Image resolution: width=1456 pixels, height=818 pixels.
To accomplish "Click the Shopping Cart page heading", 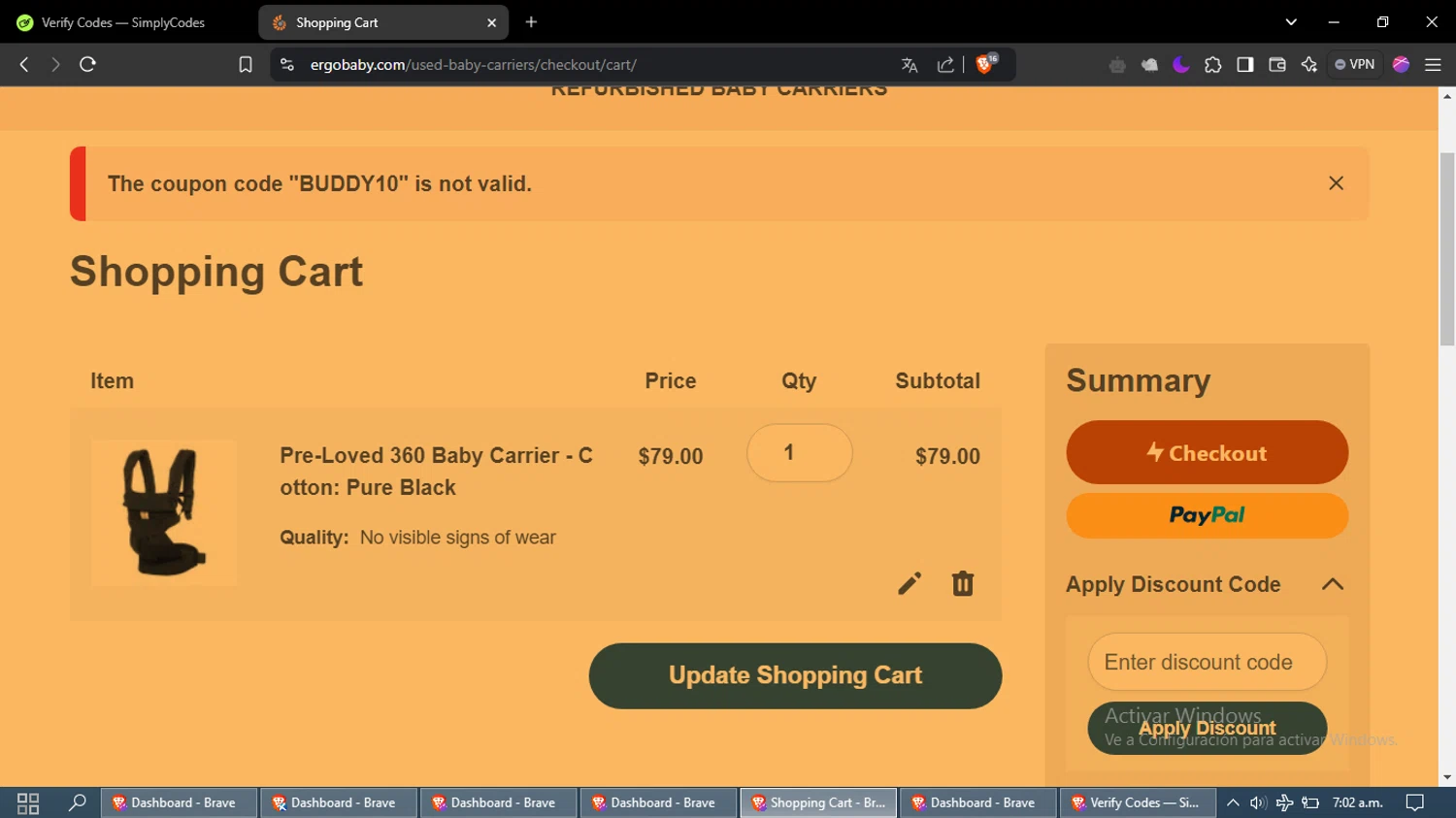I will point(216,272).
